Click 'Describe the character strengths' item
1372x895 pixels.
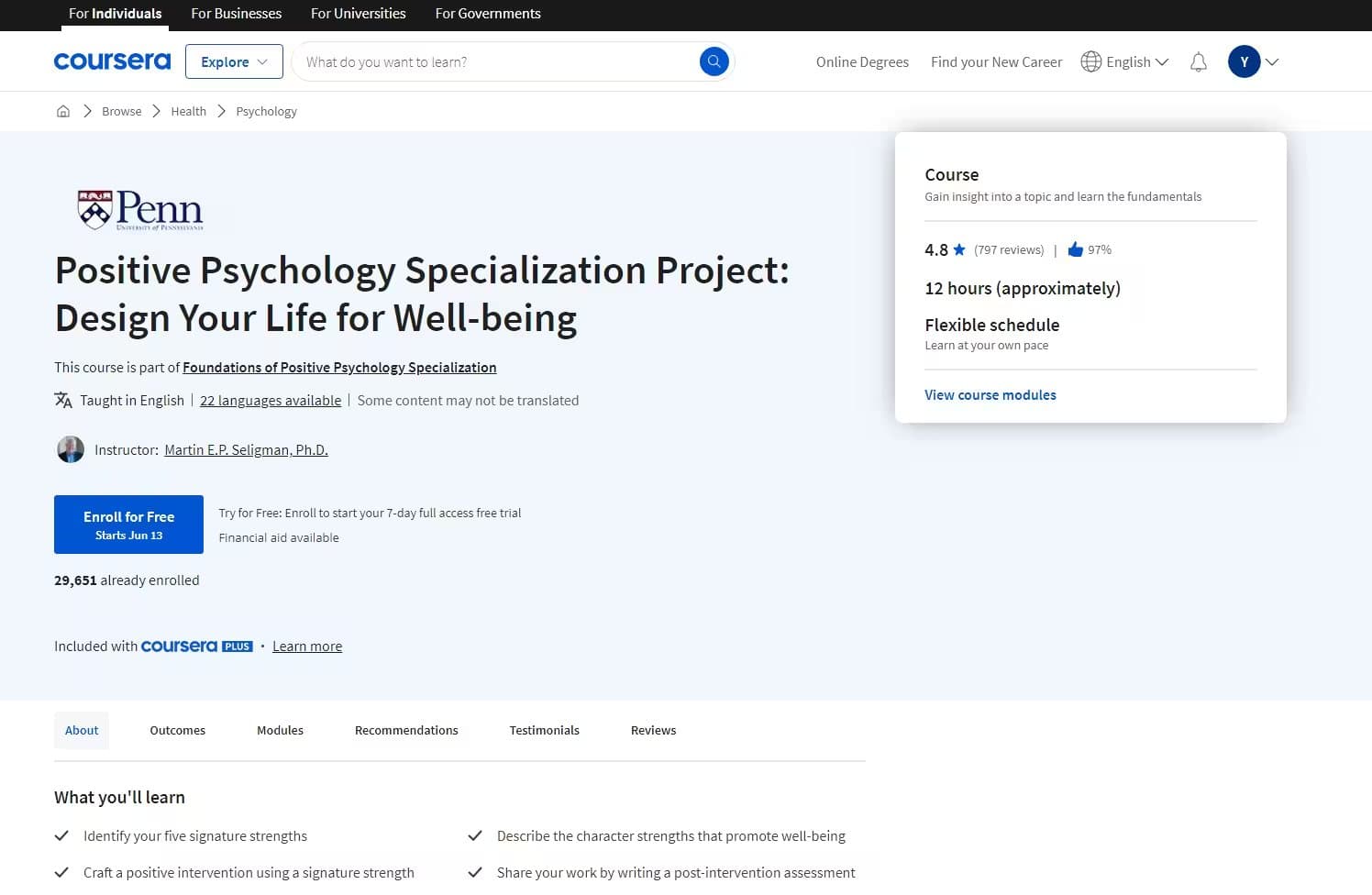[x=671, y=835]
